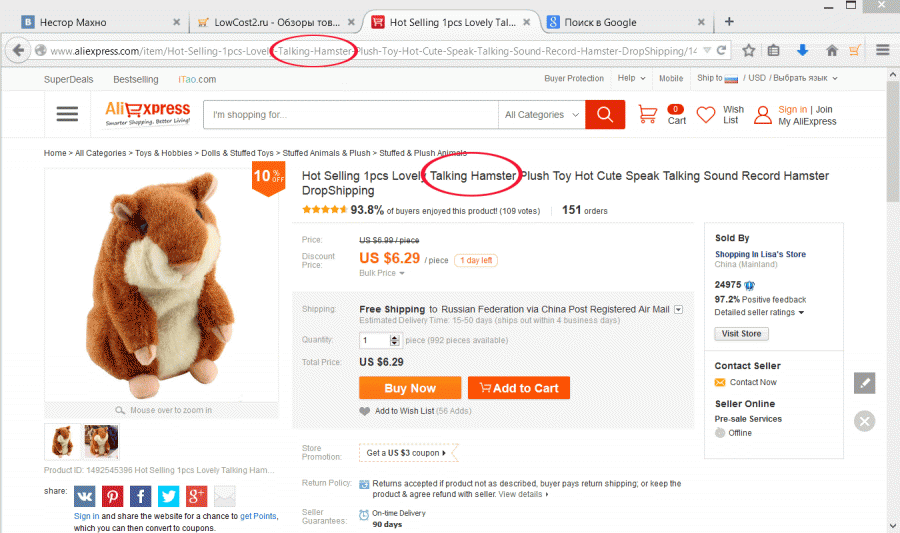Click the search input field
Image resolution: width=900 pixels, height=533 pixels.
[351, 115]
